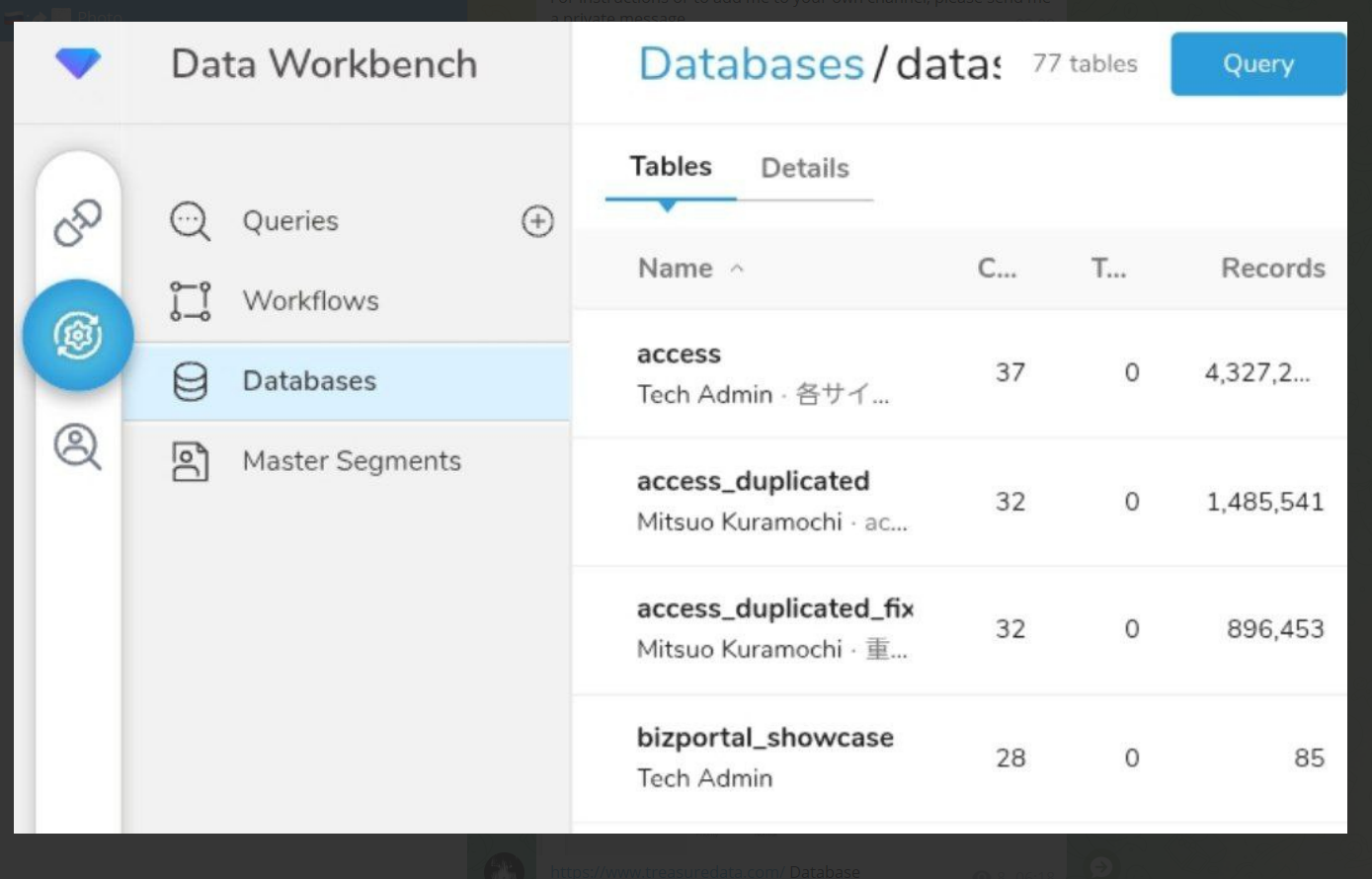Select the Tables tab
The height and width of the screenshot is (879, 1372).
(671, 167)
